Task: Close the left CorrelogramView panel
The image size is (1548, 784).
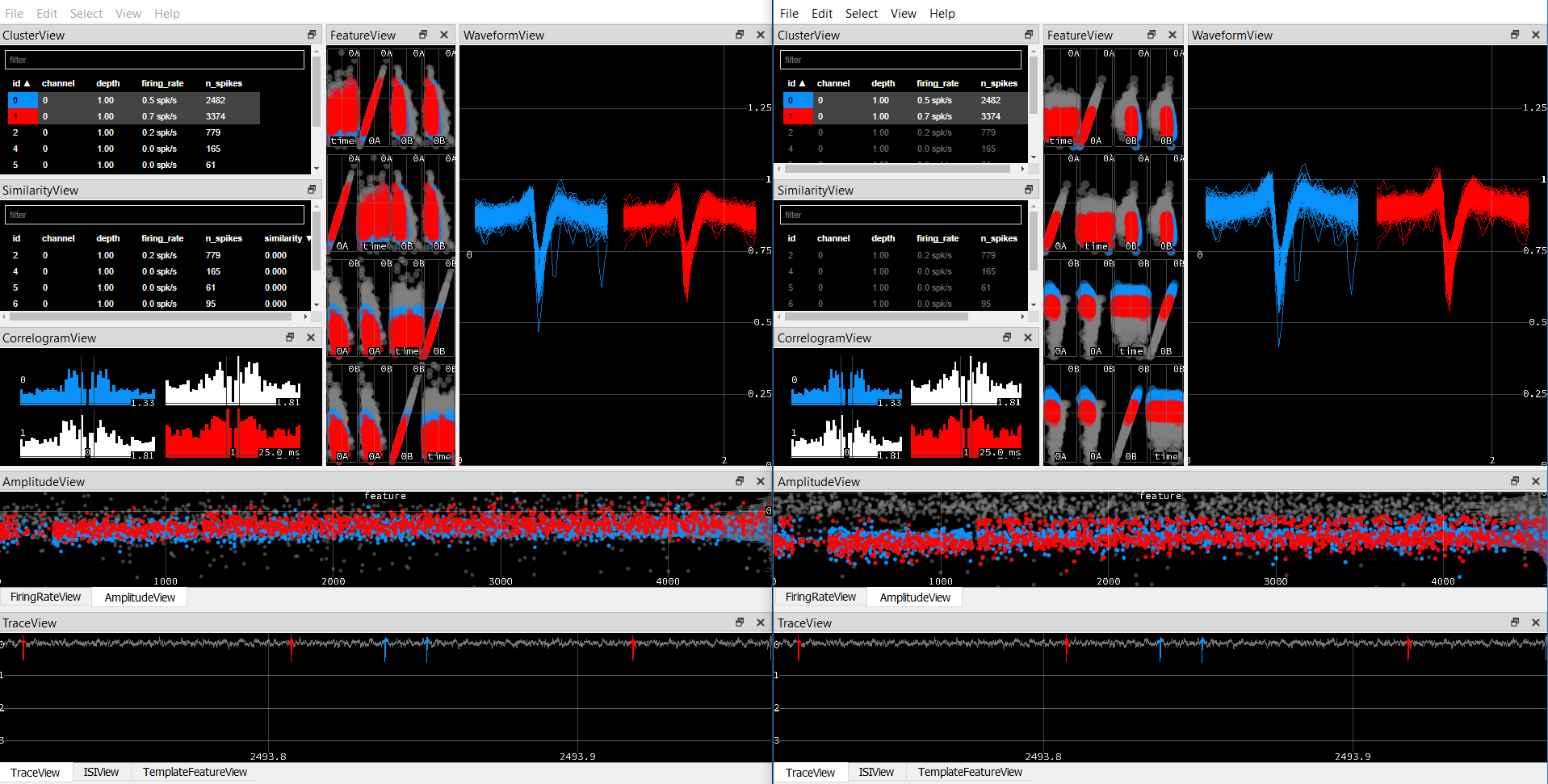Action: point(311,337)
